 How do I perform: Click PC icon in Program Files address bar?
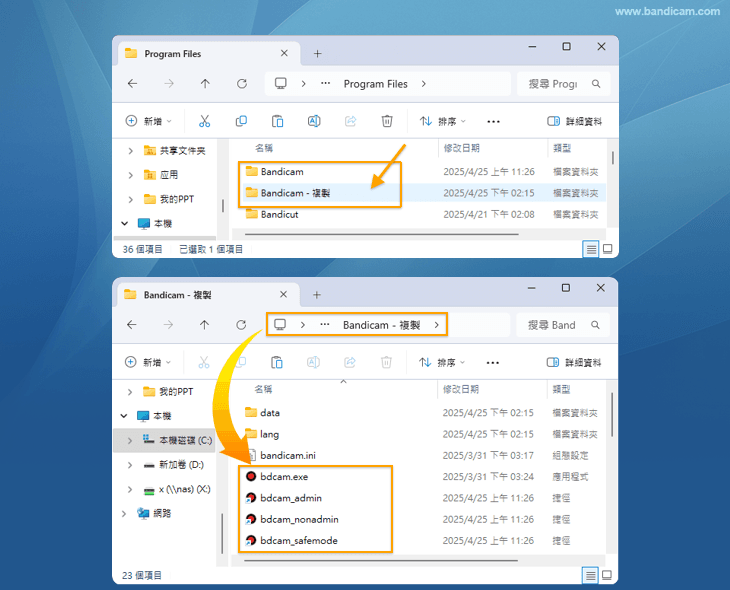pyautogui.click(x=280, y=83)
